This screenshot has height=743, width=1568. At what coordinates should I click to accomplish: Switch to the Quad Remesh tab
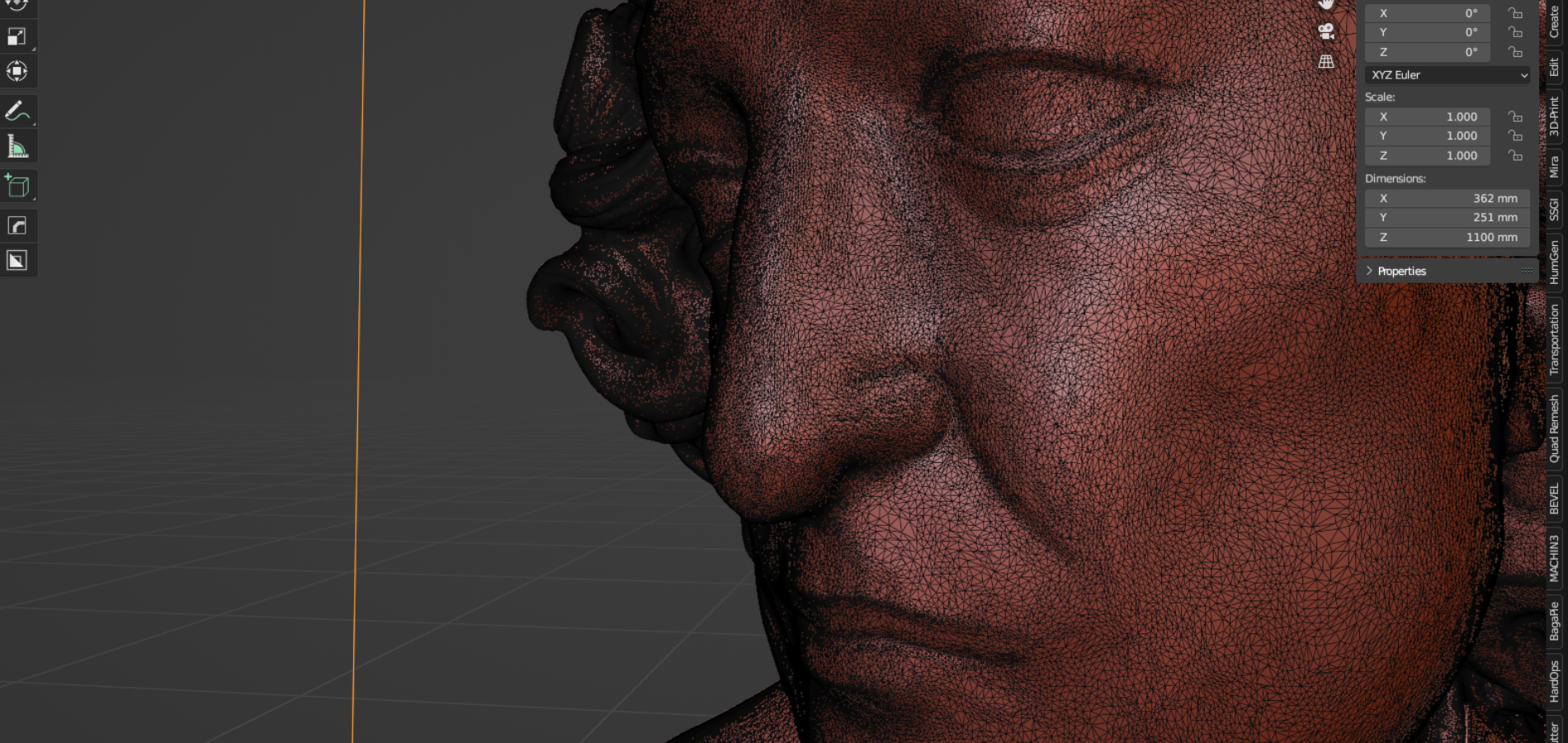click(1554, 428)
